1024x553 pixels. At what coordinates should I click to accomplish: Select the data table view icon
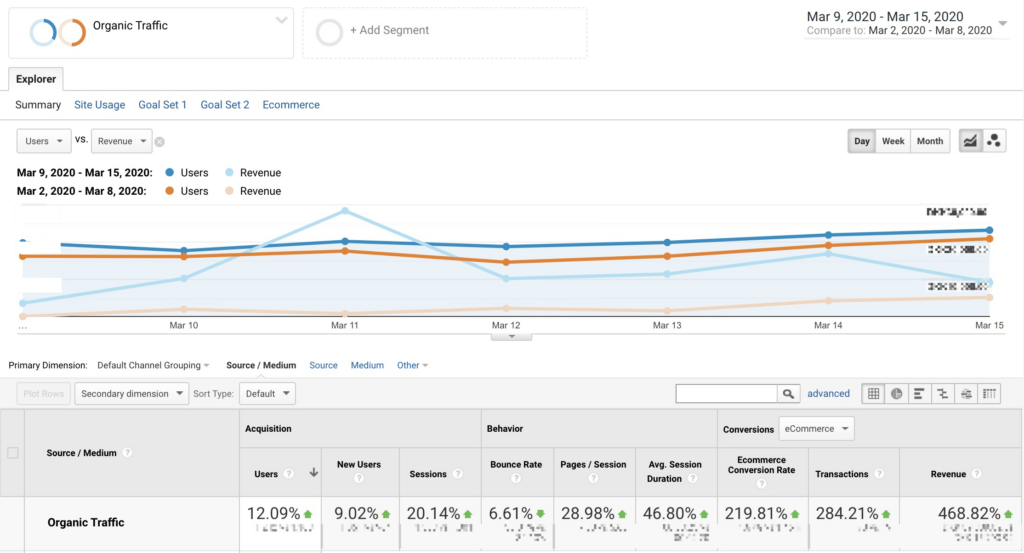pyautogui.click(x=873, y=394)
